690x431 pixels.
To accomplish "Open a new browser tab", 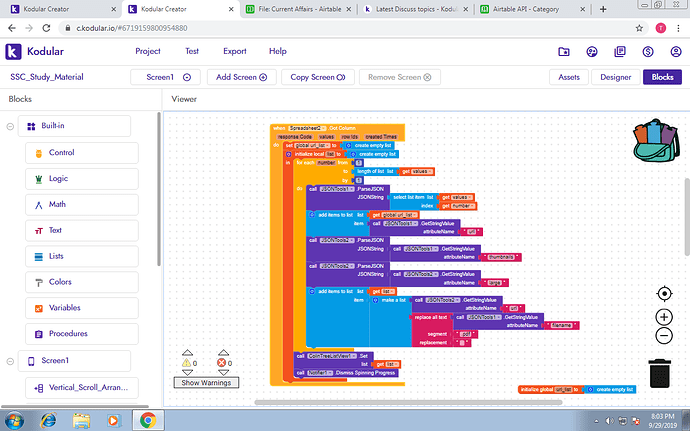I will (603, 9).
